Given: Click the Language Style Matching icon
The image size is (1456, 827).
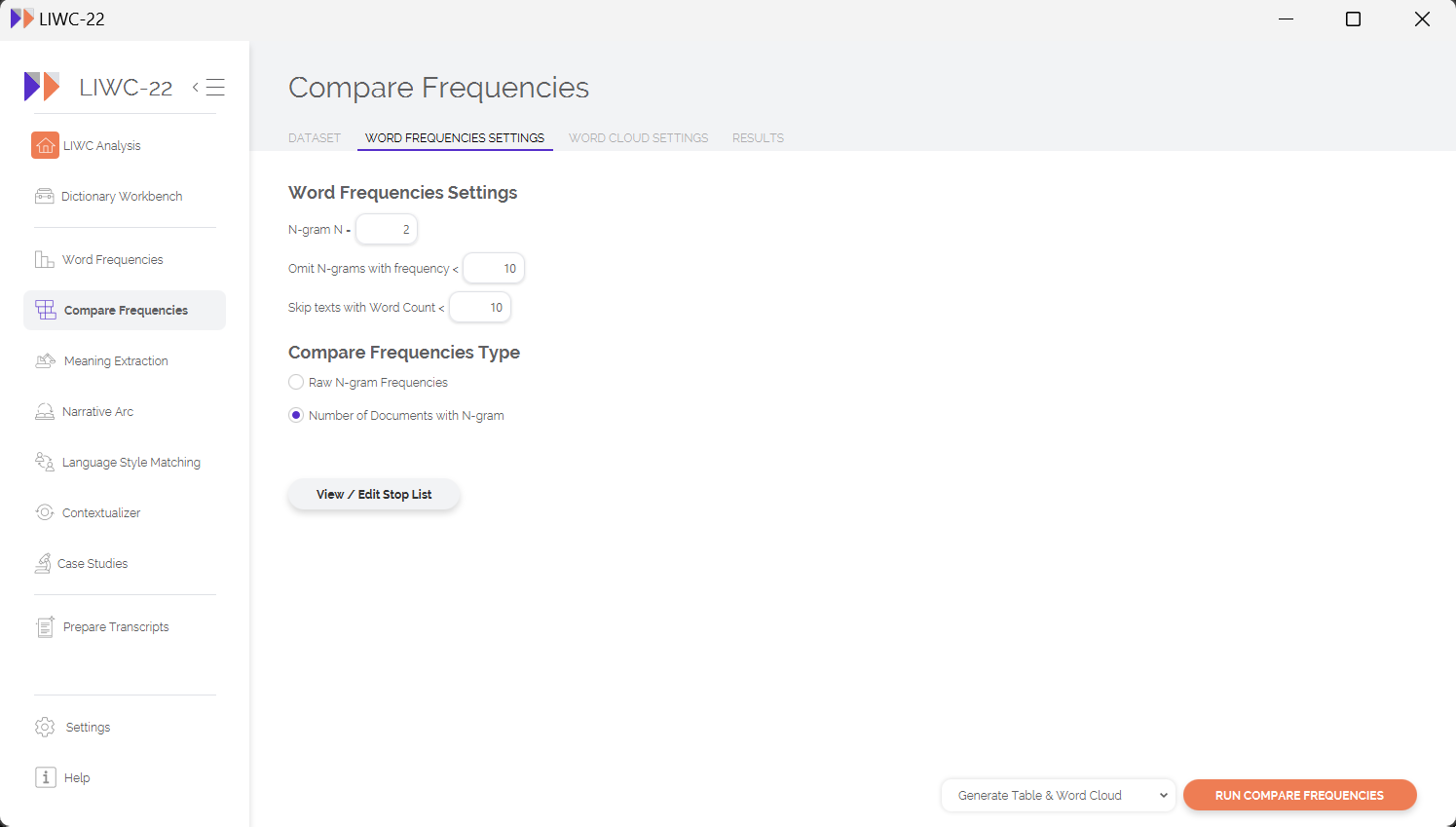Looking at the screenshot, I should 45,462.
